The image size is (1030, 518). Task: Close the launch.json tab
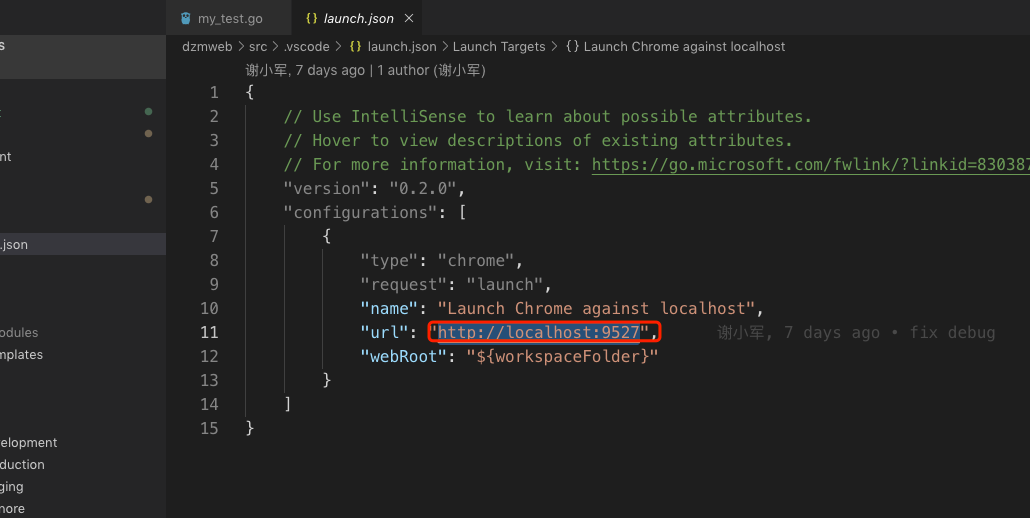[409, 18]
